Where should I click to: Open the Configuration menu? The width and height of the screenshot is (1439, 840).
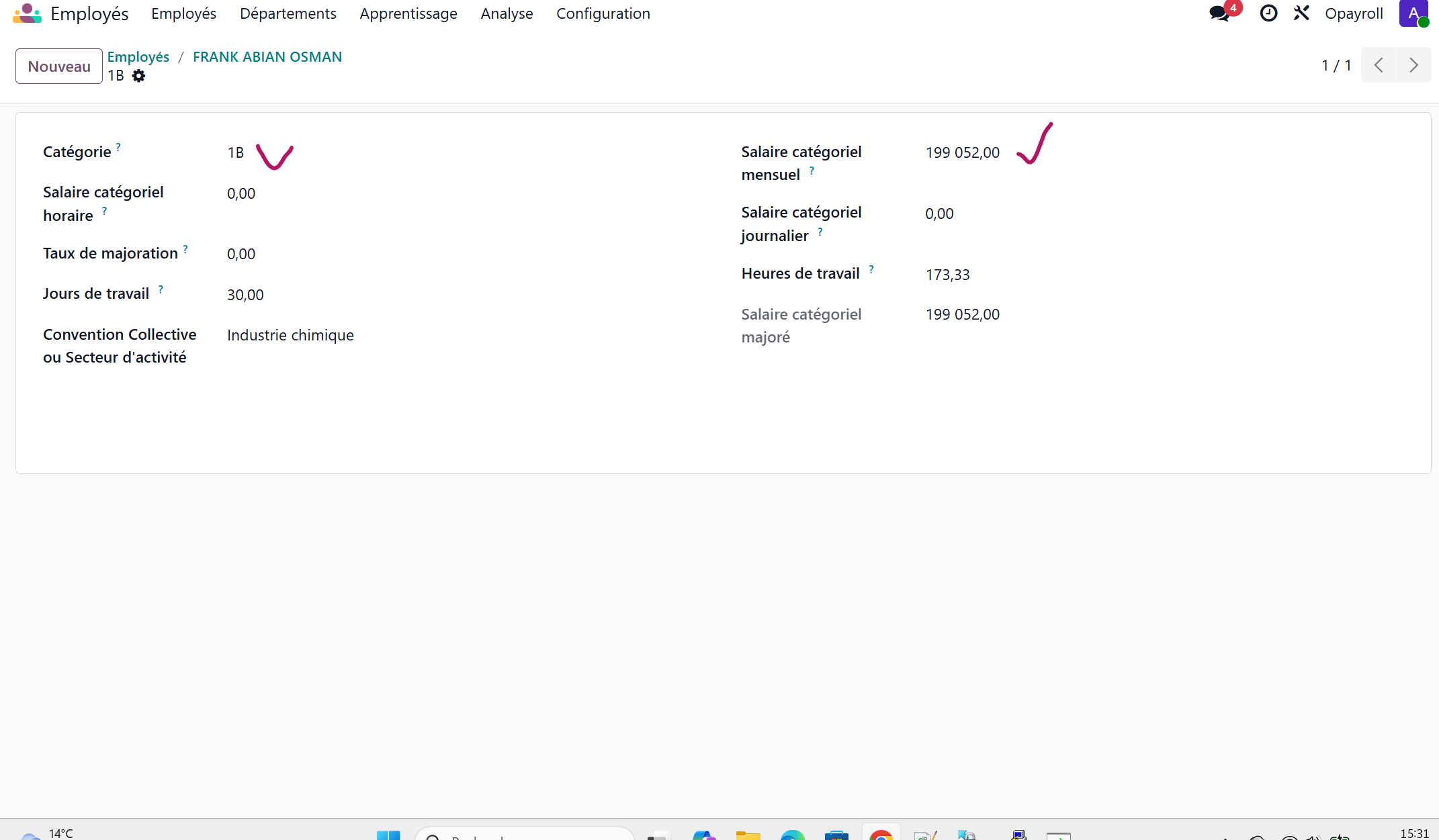click(x=603, y=13)
